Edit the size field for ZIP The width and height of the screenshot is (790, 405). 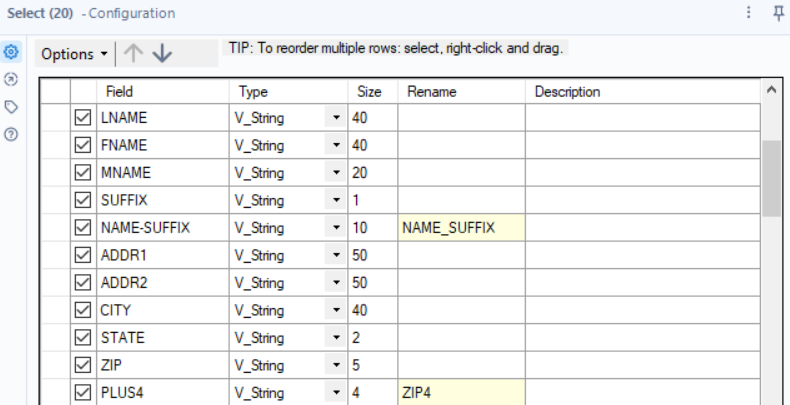coord(372,366)
